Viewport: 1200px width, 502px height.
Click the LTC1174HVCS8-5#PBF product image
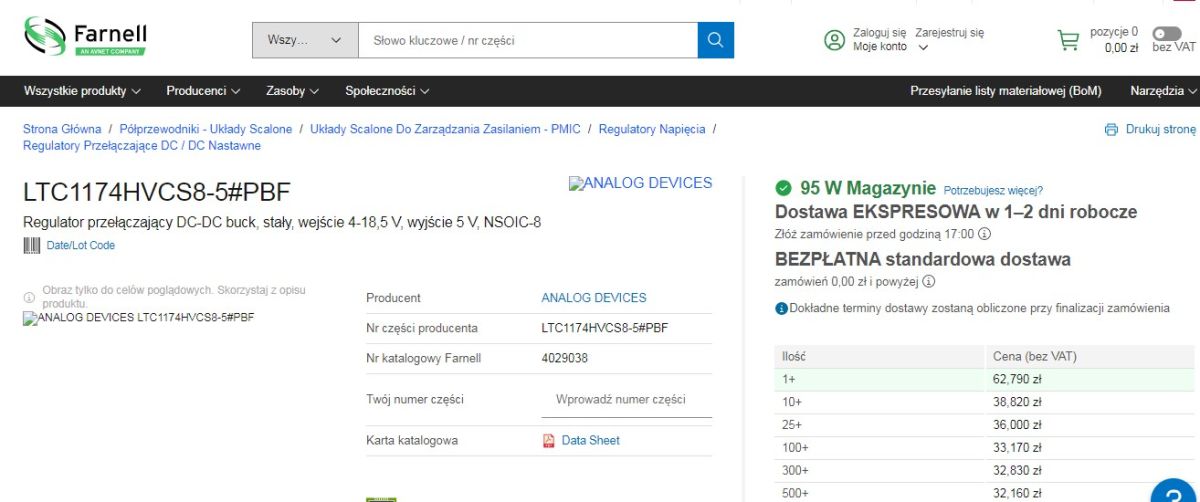pyautogui.click(x=138, y=318)
